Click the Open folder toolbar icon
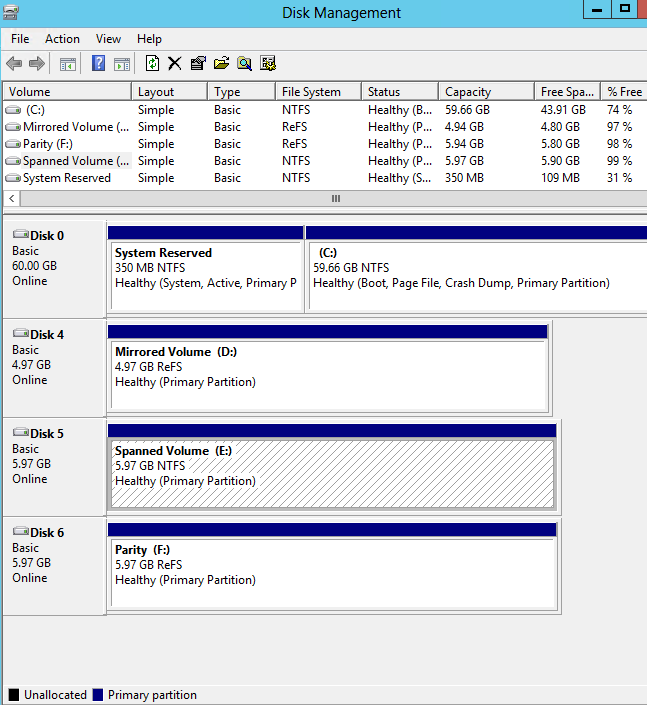Viewport: 647px width, 705px height. coord(221,64)
